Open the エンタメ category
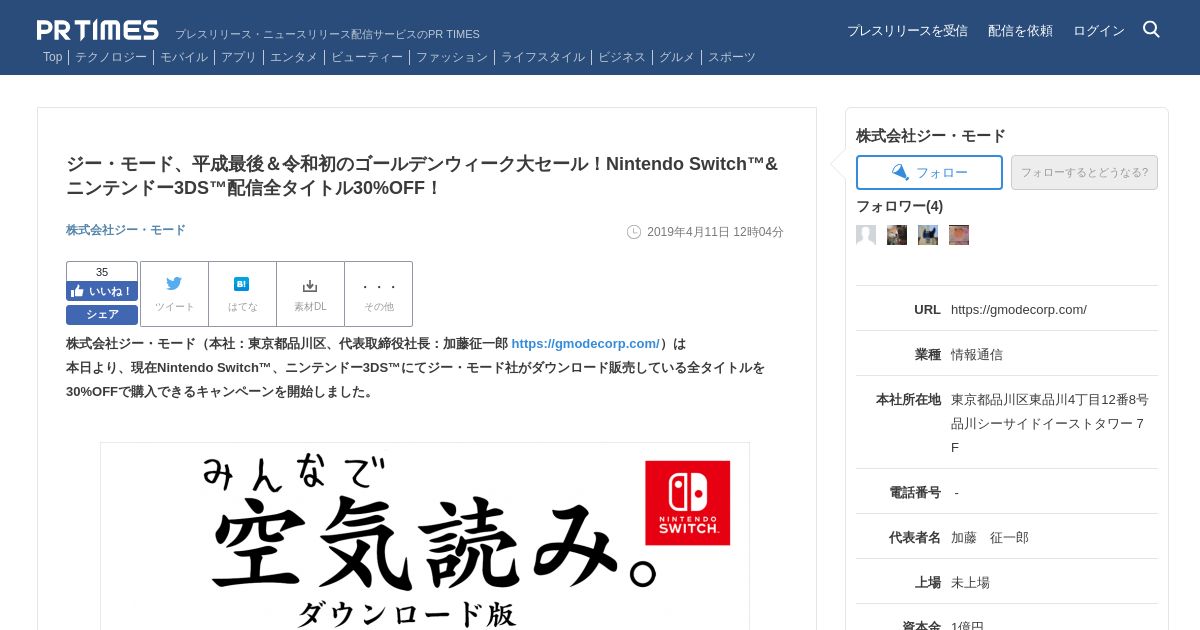Image resolution: width=1200 pixels, height=630 pixels. point(294,57)
